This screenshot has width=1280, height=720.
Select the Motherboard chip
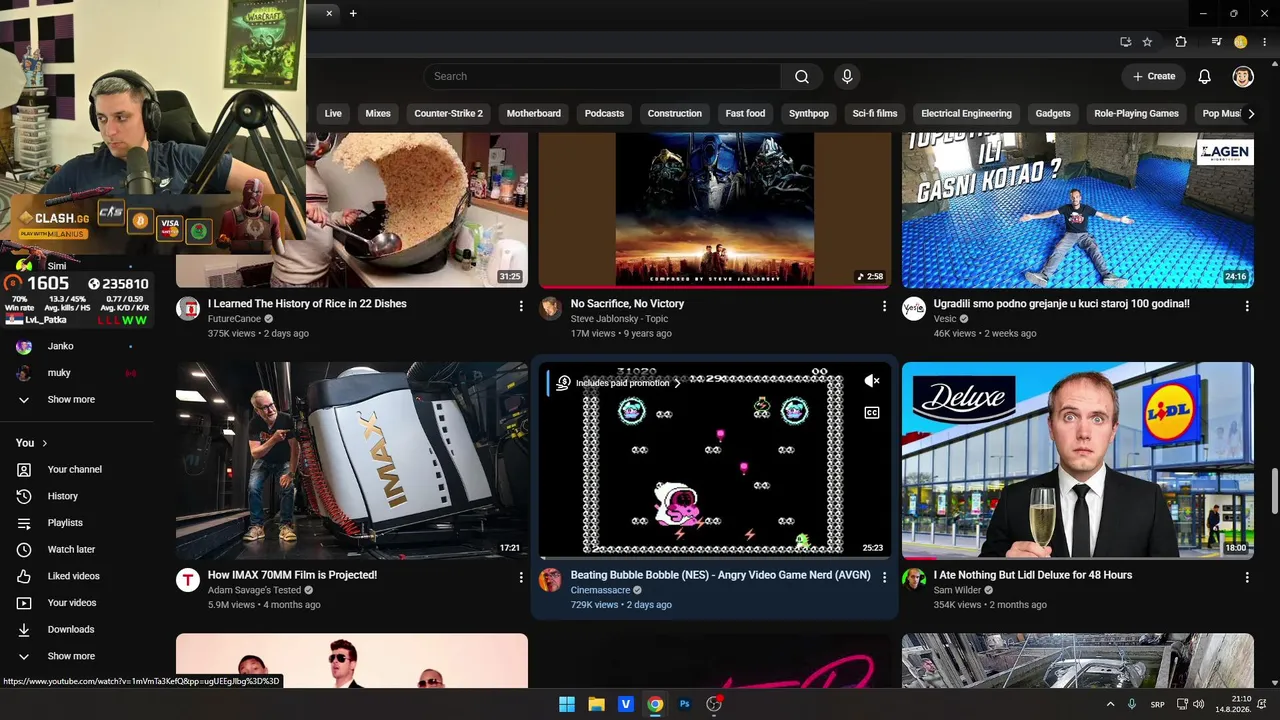point(534,114)
